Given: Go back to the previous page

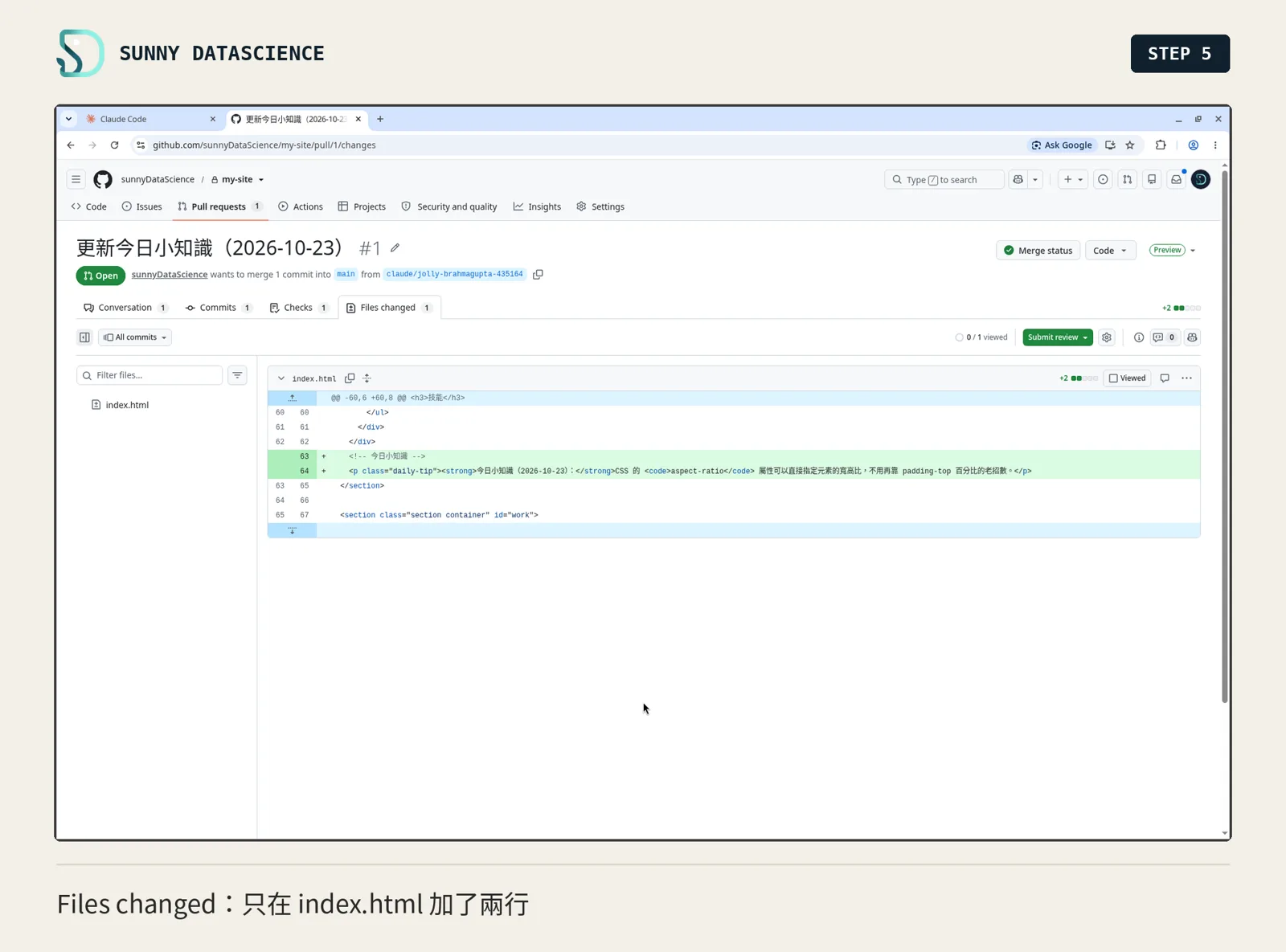Looking at the screenshot, I should (x=71, y=145).
